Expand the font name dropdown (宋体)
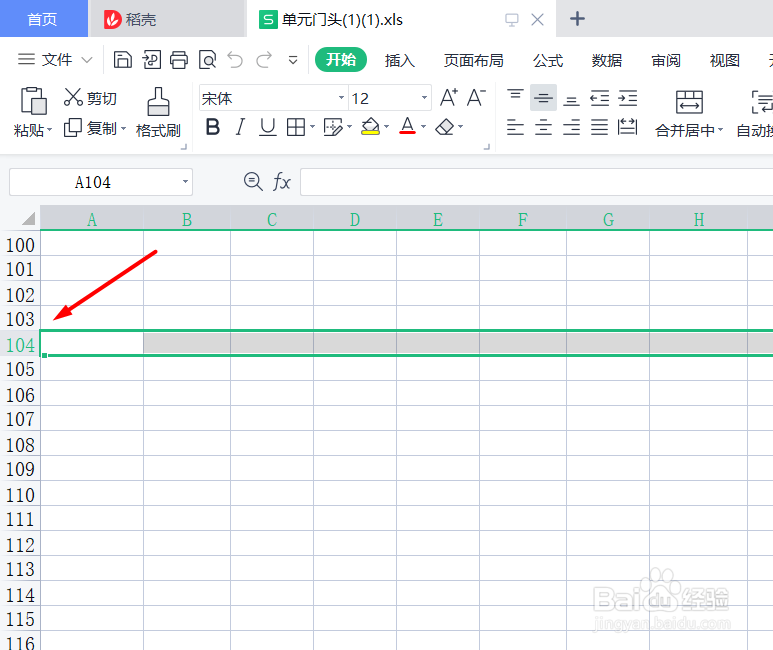The width and height of the screenshot is (773, 650). (x=341, y=98)
